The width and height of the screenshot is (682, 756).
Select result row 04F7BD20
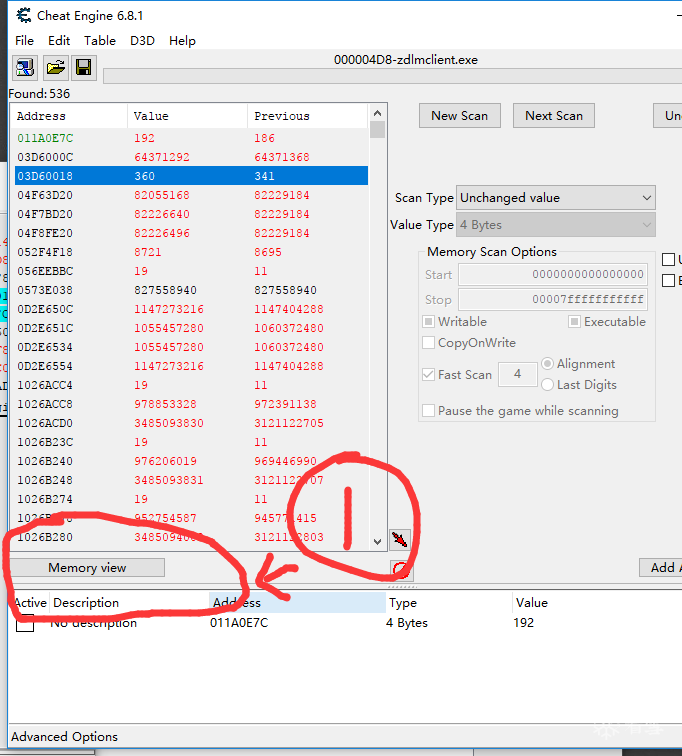click(191, 214)
